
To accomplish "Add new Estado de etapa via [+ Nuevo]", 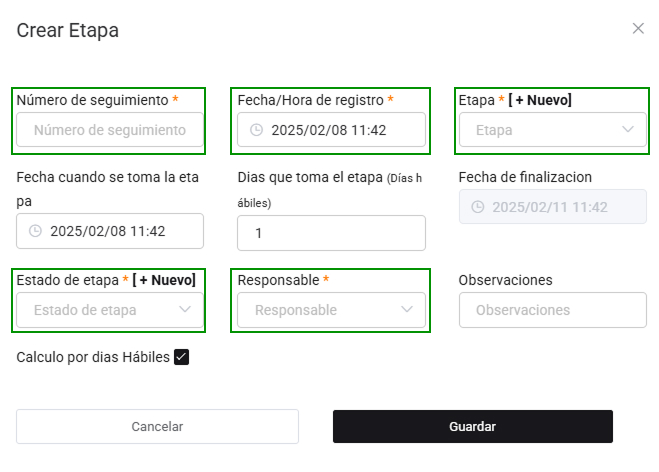I will click(164, 280).
